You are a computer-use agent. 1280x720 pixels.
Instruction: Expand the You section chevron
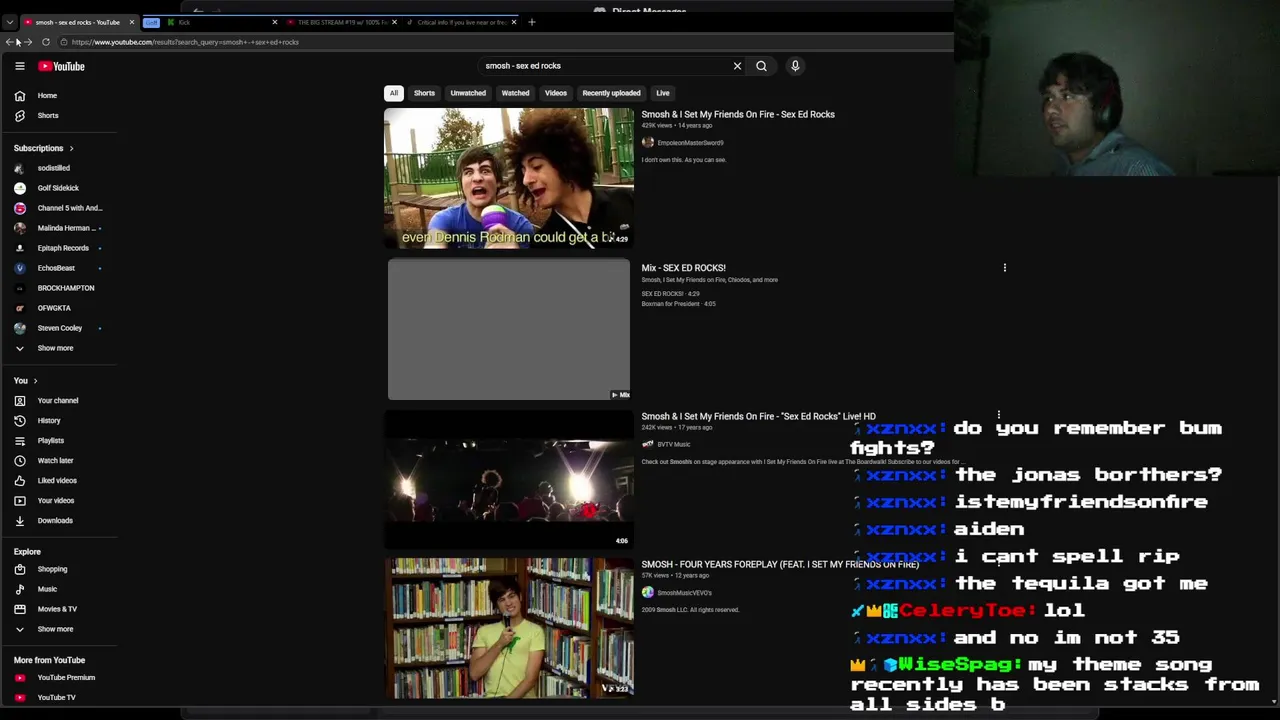click(35, 381)
